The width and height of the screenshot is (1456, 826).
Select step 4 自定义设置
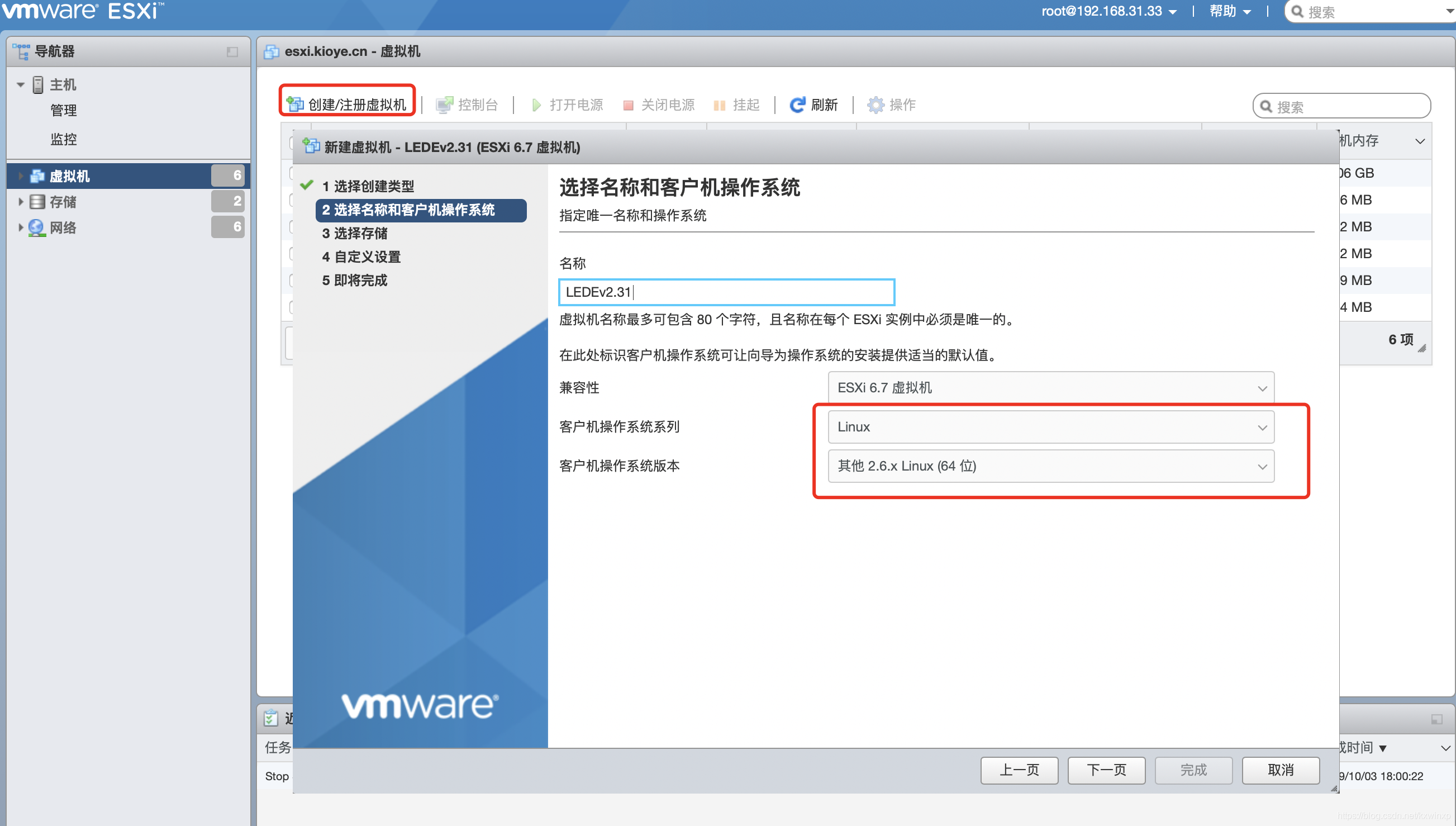361,257
